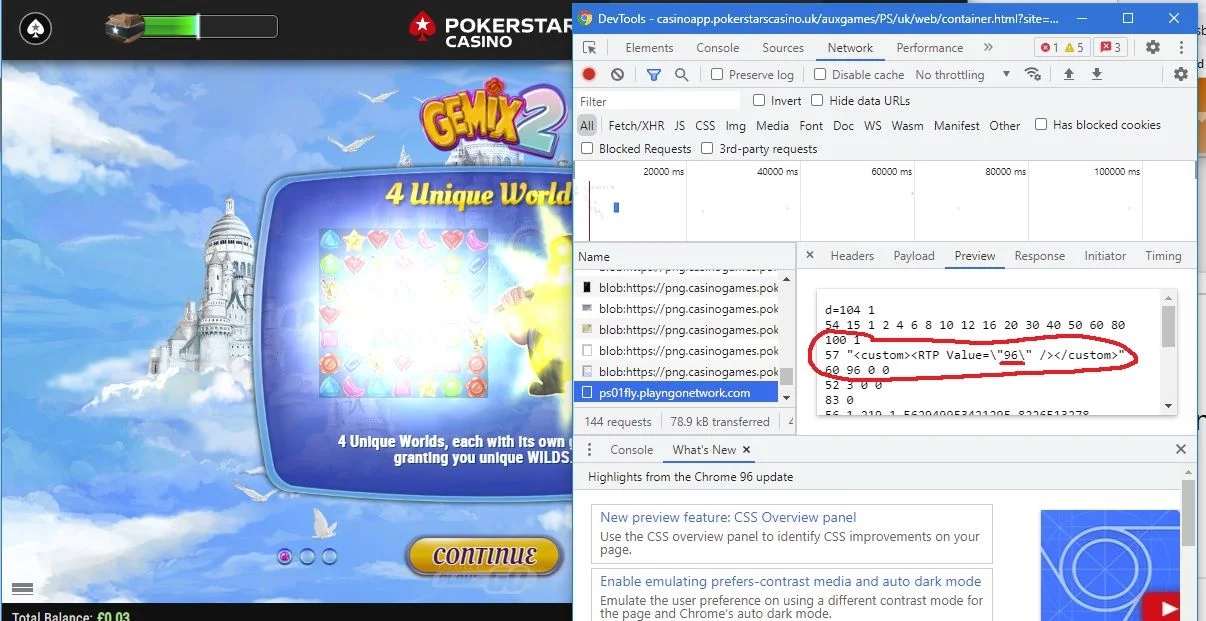The height and width of the screenshot is (621, 1206).
Task: Open the CSS Overview panel link
Action: (x=728, y=517)
